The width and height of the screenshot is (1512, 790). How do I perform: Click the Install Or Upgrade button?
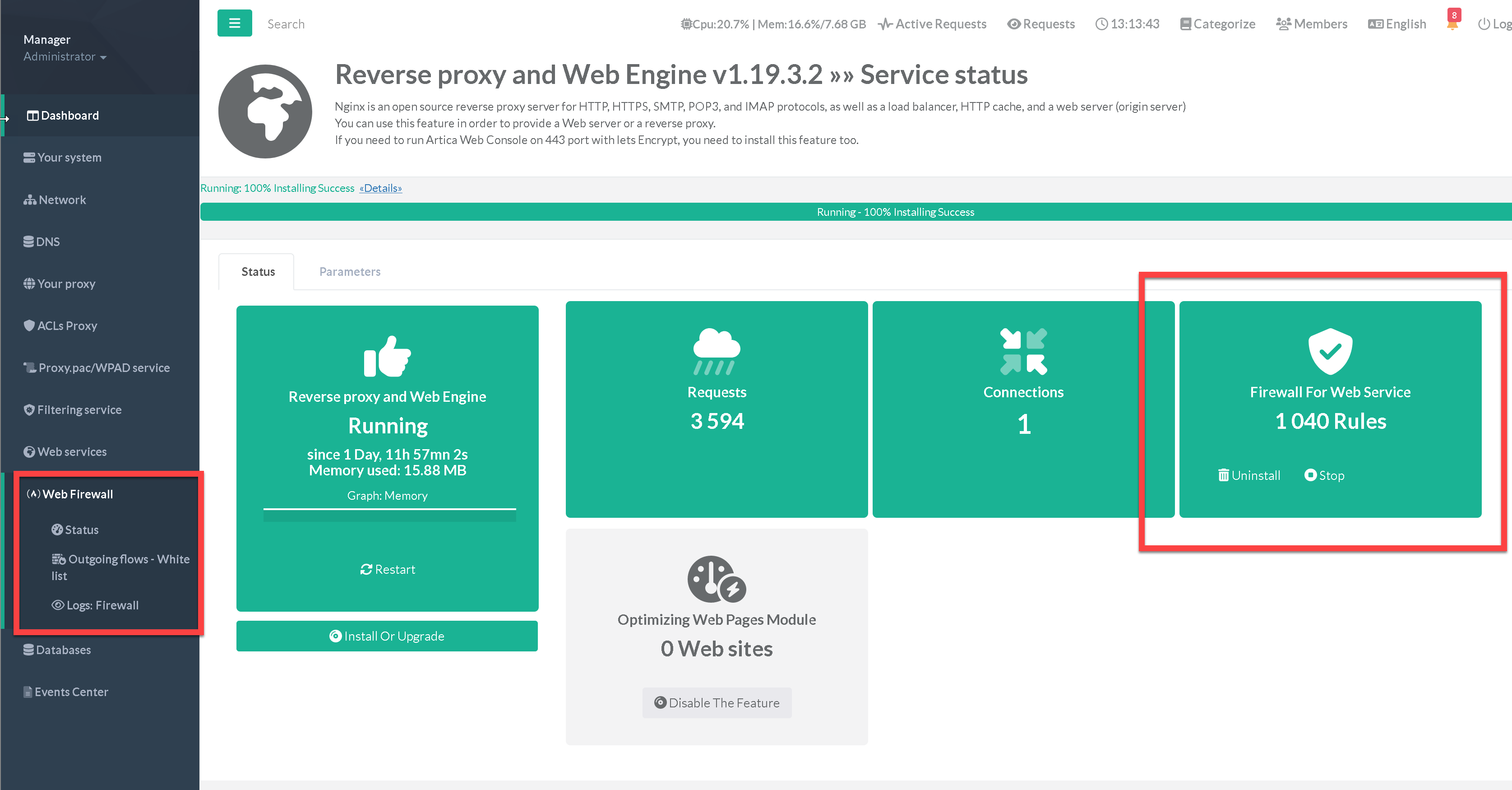[387, 636]
